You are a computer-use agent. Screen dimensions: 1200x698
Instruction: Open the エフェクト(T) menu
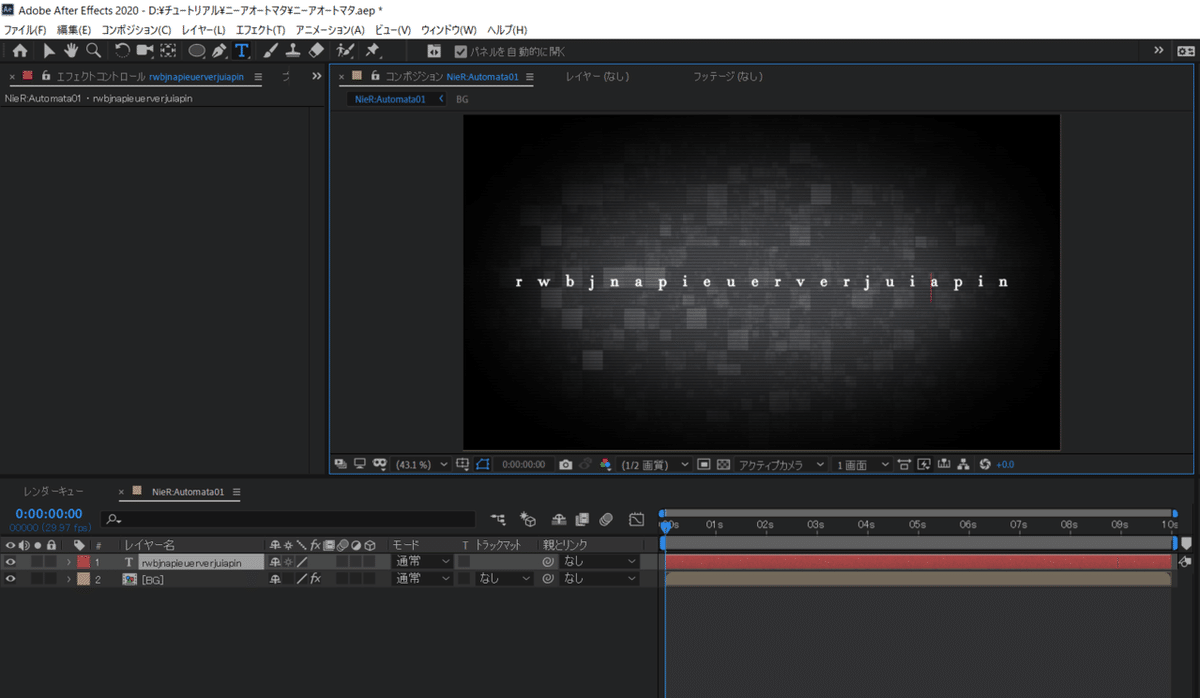click(259, 30)
